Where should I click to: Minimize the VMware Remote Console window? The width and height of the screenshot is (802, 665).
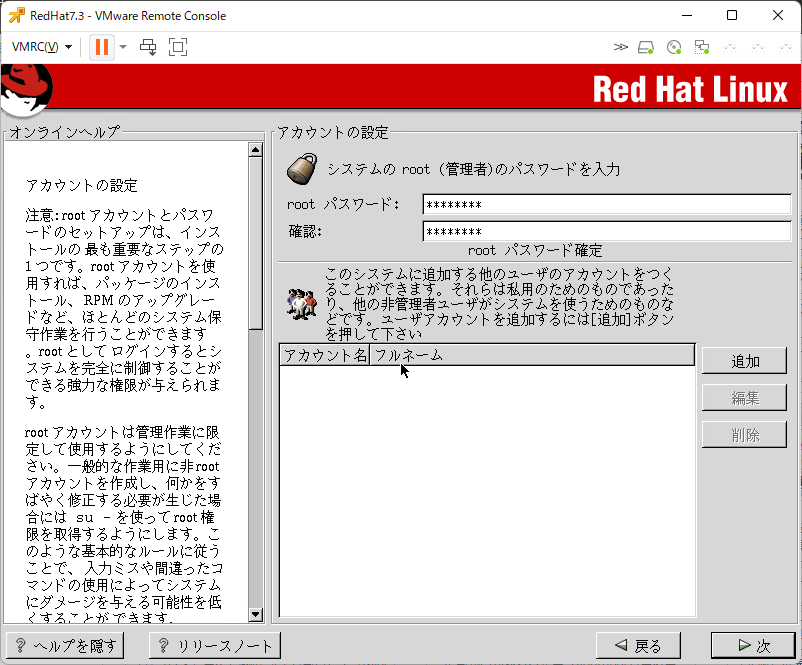(x=687, y=15)
